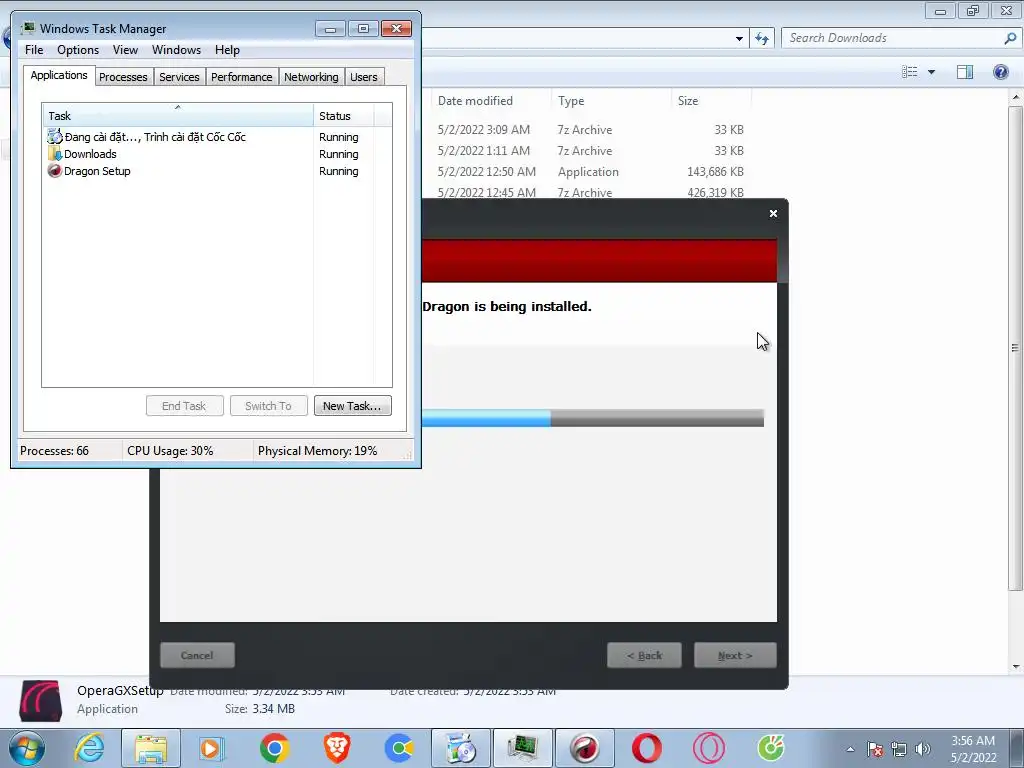The height and width of the screenshot is (768, 1024).
Task: Open the Windows menu in Task Manager
Action: (x=176, y=50)
